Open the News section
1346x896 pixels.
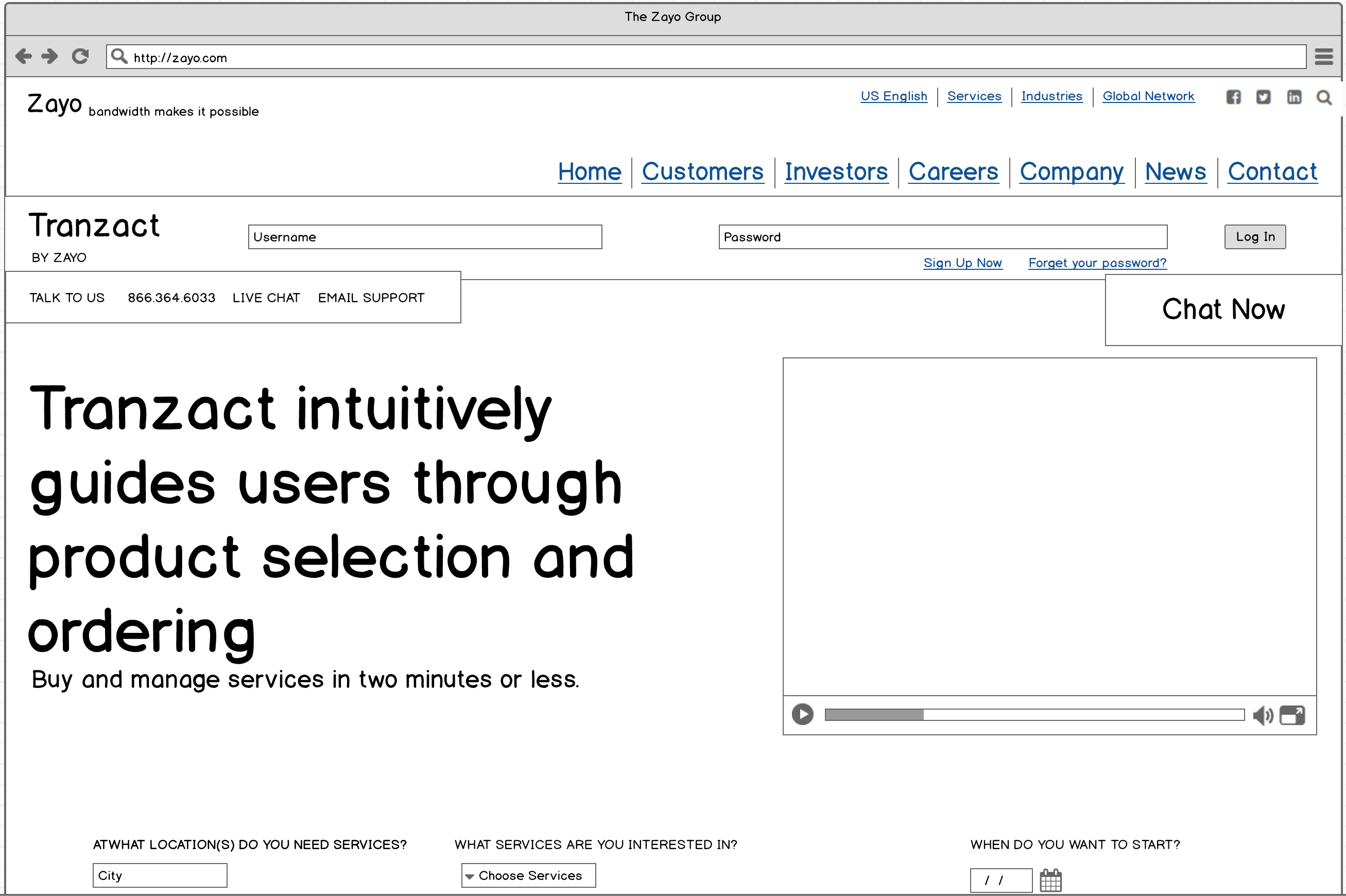point(1176,171)
